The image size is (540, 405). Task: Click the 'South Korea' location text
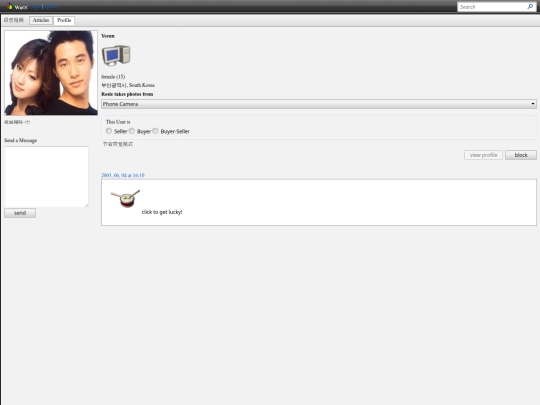pos(142,85)
